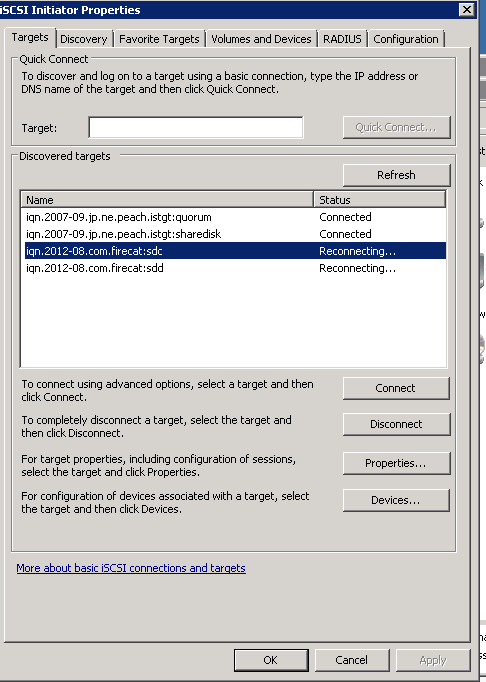Screen dimensions: 486x682
Task: Open the Configuration tab
Action: coord(406,39)
